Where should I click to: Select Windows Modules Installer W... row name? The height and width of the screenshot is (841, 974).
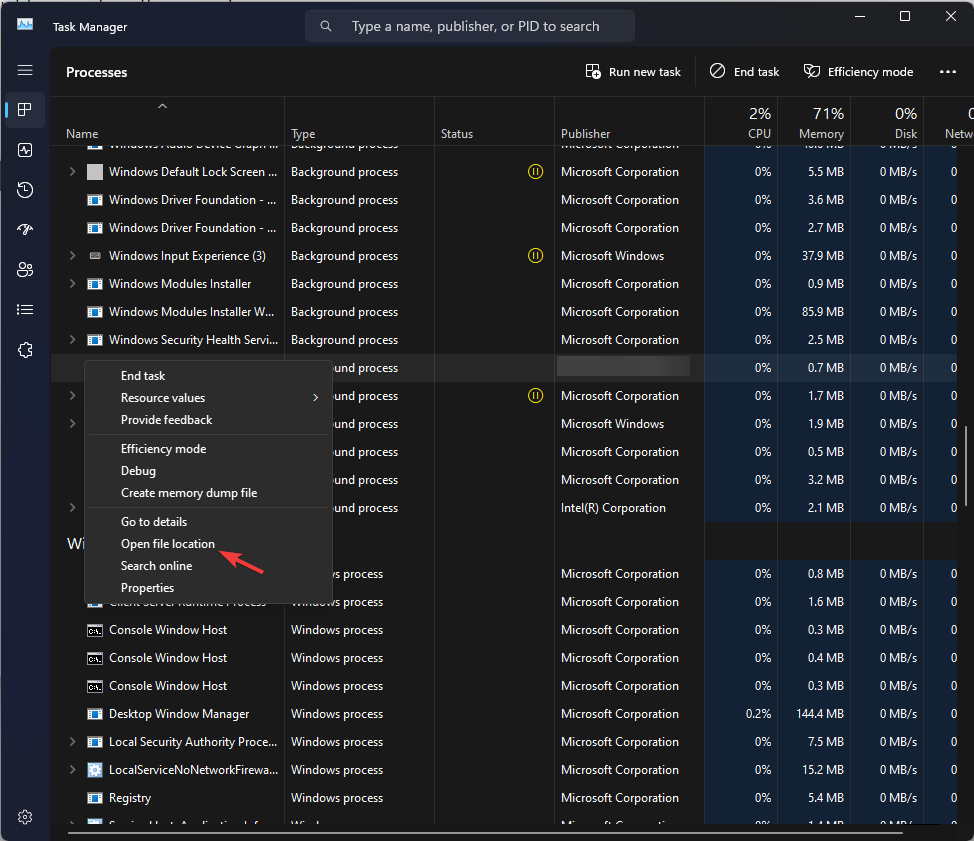(x=191, y=312)
